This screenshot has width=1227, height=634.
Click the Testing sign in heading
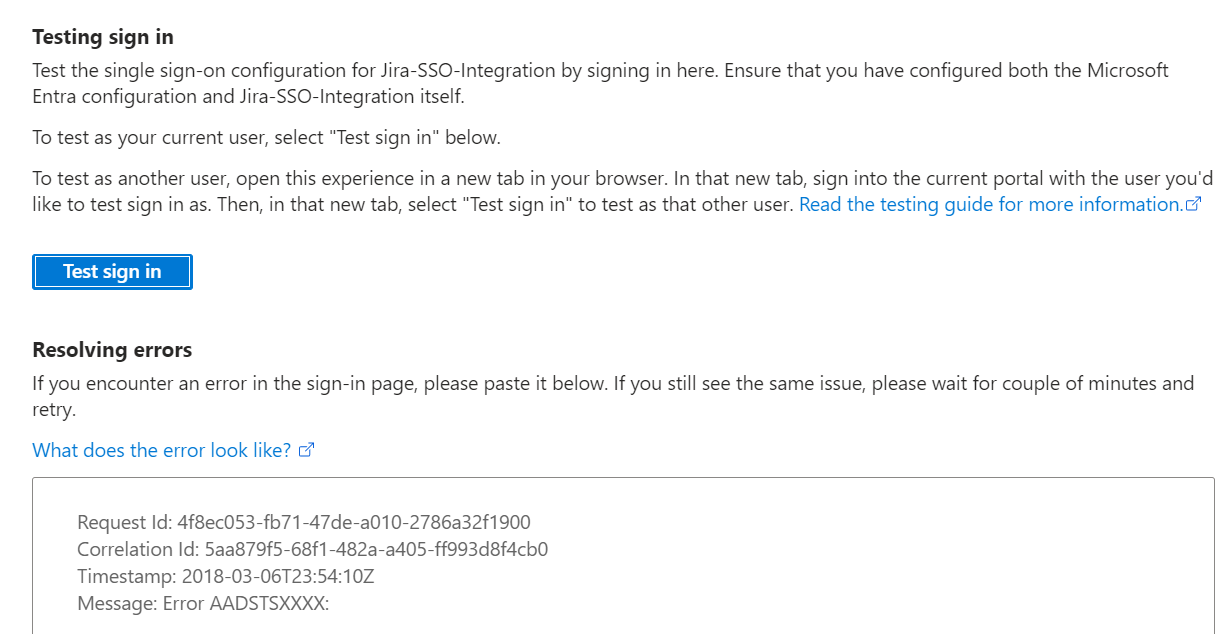coord(103,37)
